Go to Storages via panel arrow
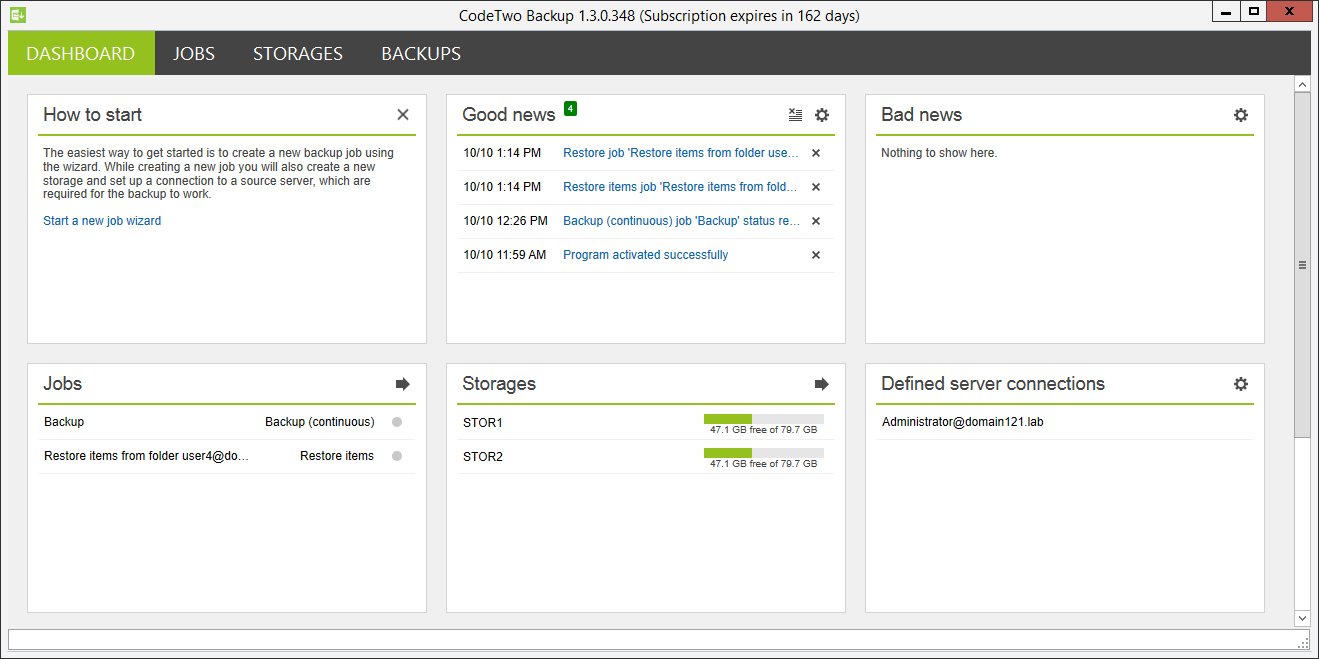This screenshot has height=659, width=1319. coord(822,384)
